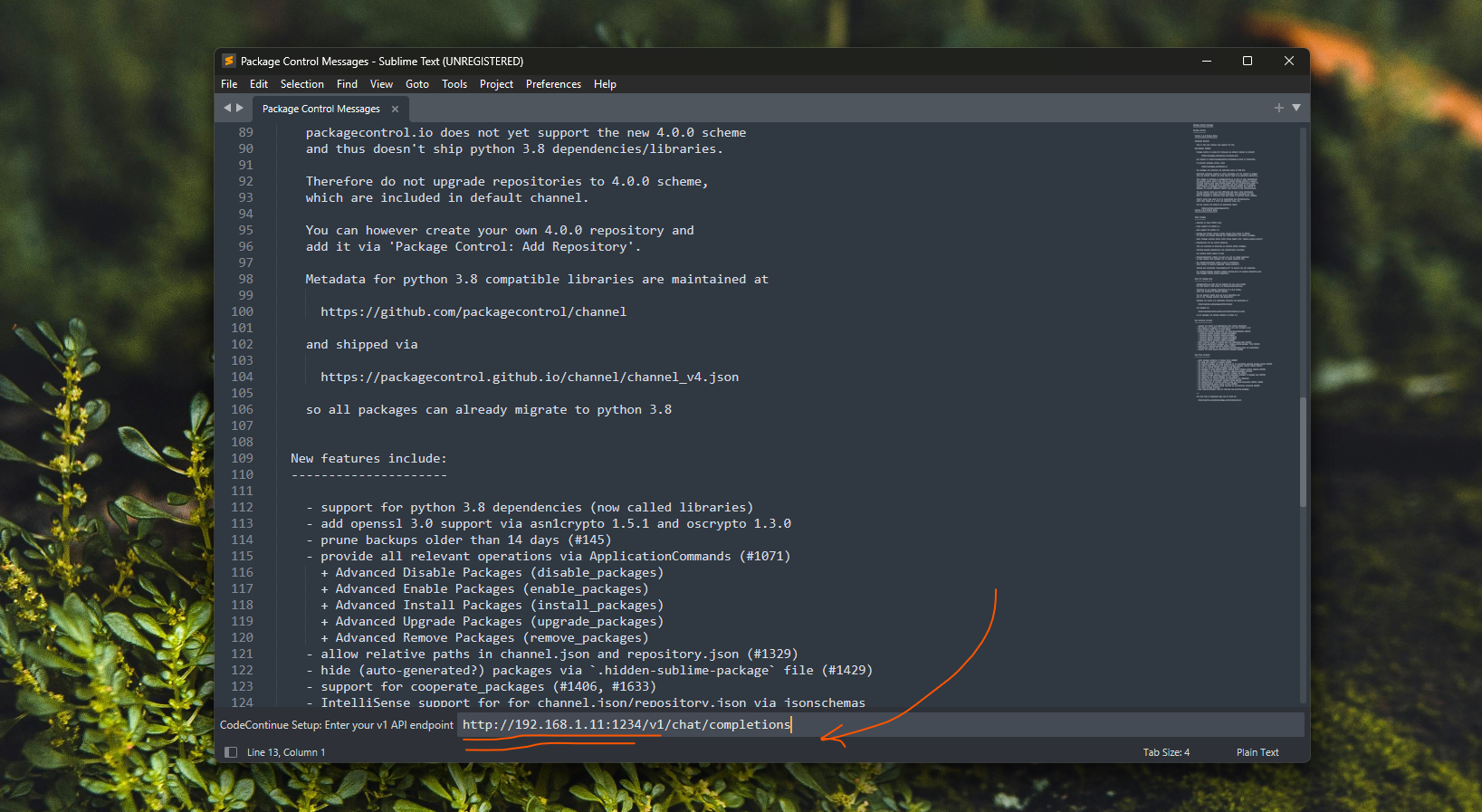1482x812 pixels.
Task: Click 'Advanced Enable Packages' line text
Action: tap(484, 588)
